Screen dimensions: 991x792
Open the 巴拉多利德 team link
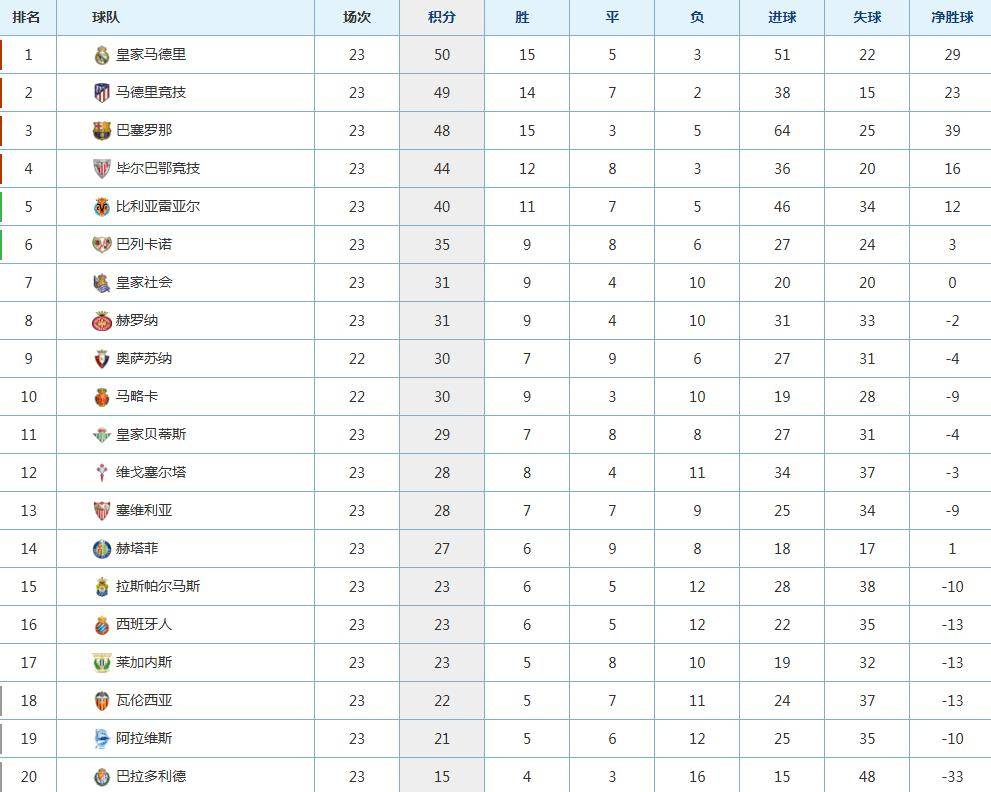click(151, 776)
